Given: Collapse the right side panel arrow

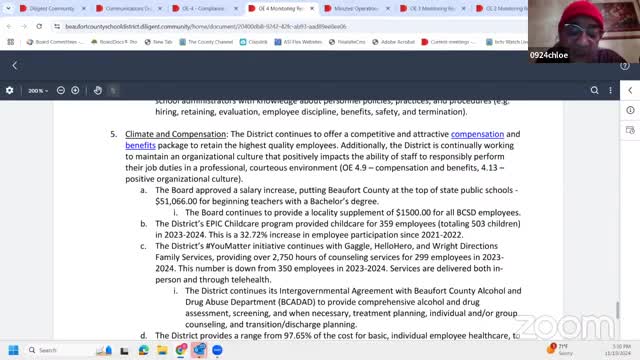Looking at the screenshot, I should click(x=630, y=90).
